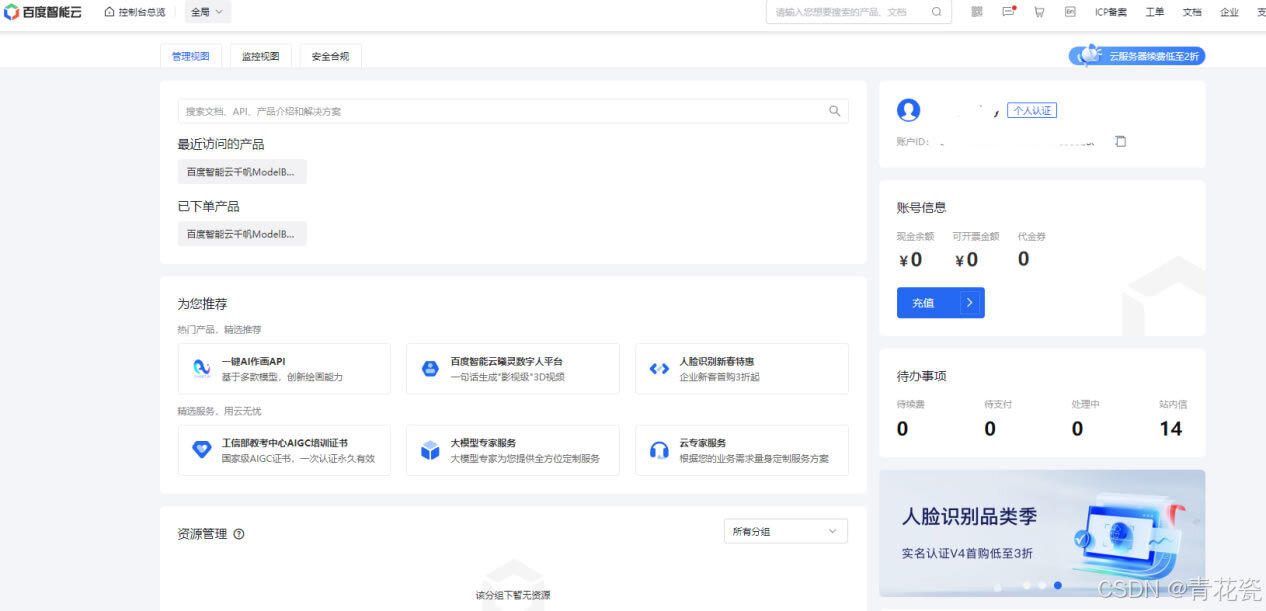Viewport: 1266px width, 611px height.
Task: Expand the 所有分组 dropdown
Action: click(x=785, y=531)
